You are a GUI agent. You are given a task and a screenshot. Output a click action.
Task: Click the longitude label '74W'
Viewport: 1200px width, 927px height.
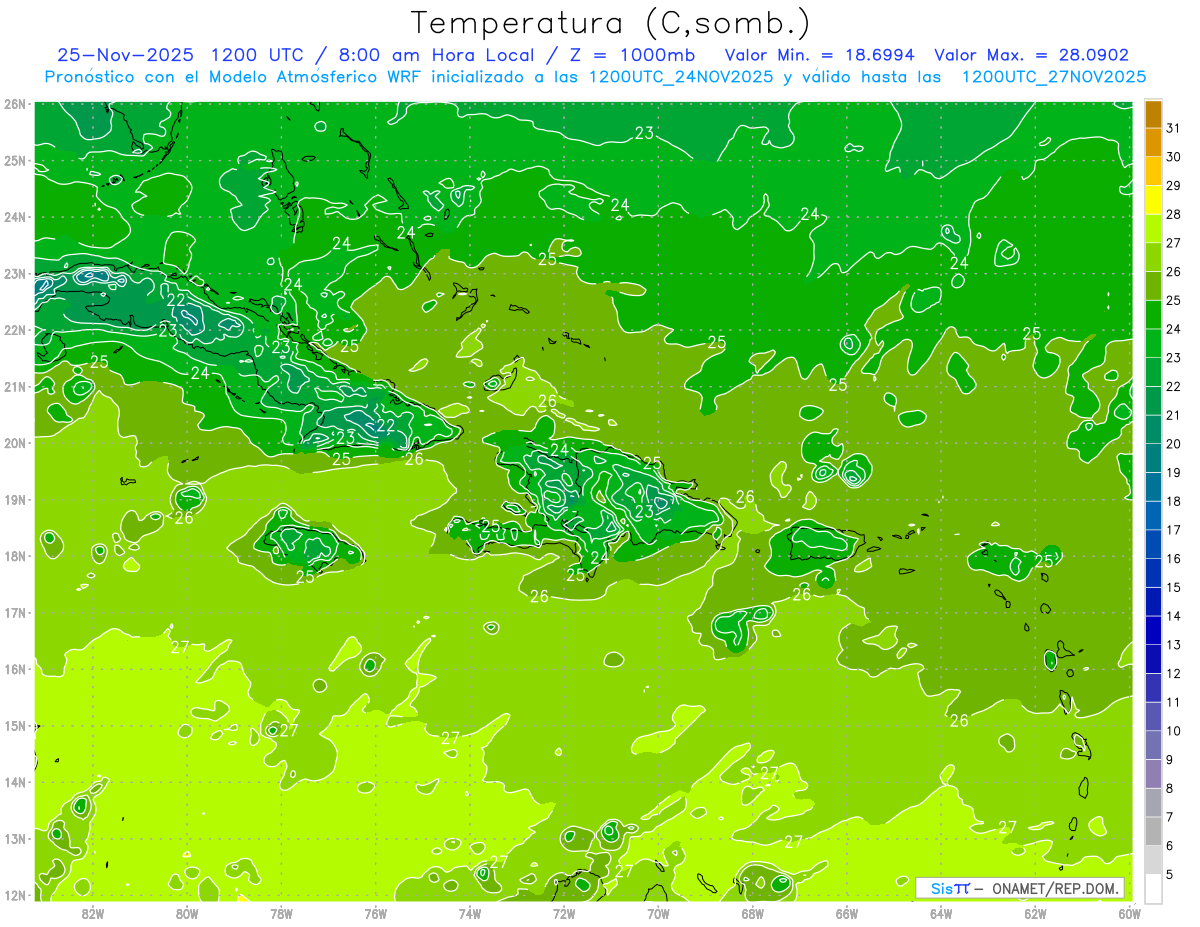coord(470,912)
